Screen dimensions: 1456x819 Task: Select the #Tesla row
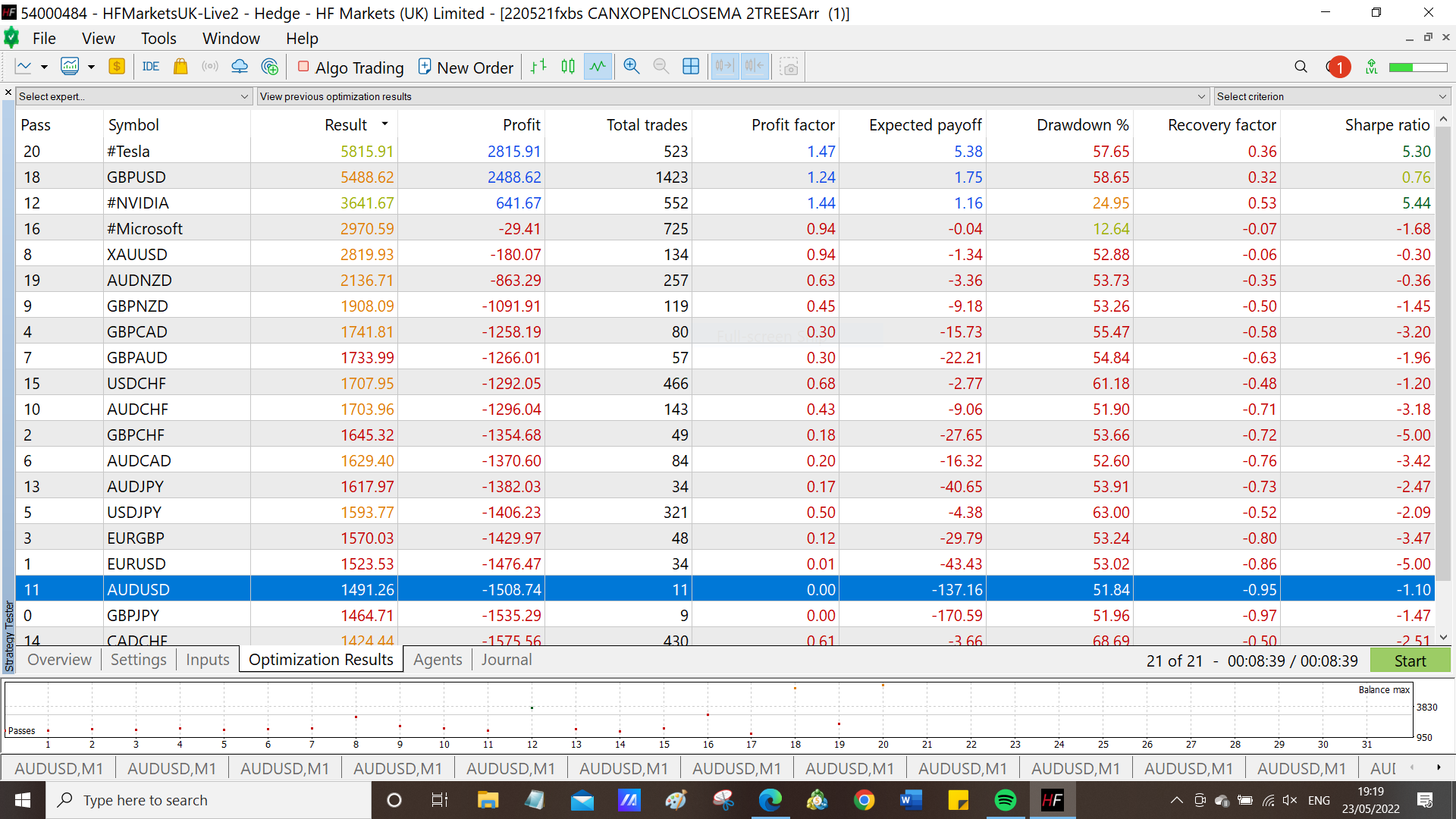(726, 152)
